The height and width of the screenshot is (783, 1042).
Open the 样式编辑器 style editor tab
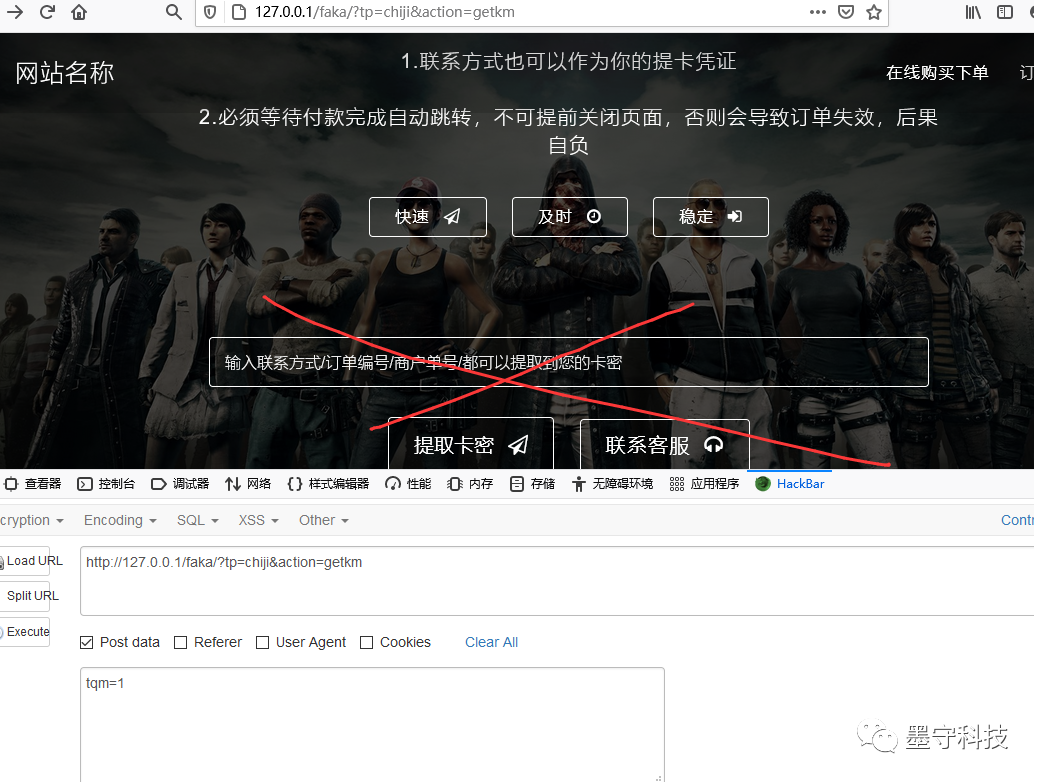[328, 484]
